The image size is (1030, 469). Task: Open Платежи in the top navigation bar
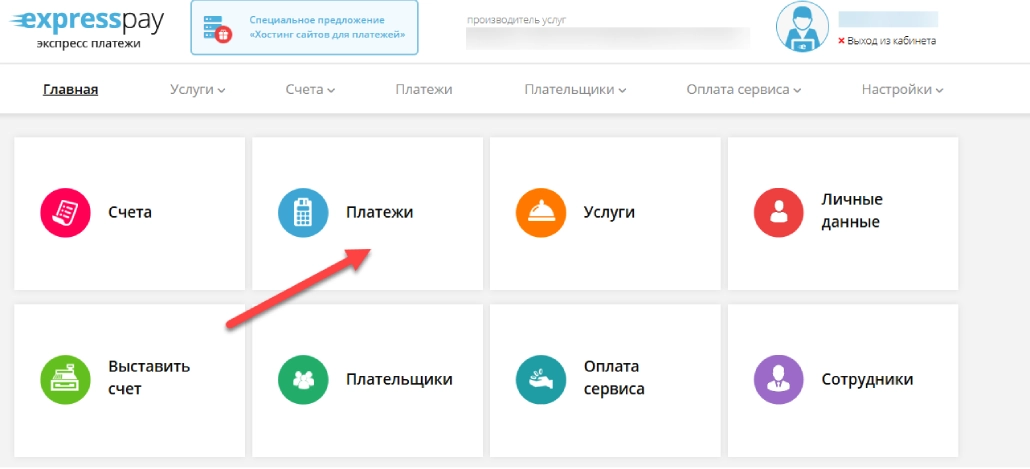pyautogui.click(x=424, y=90)
